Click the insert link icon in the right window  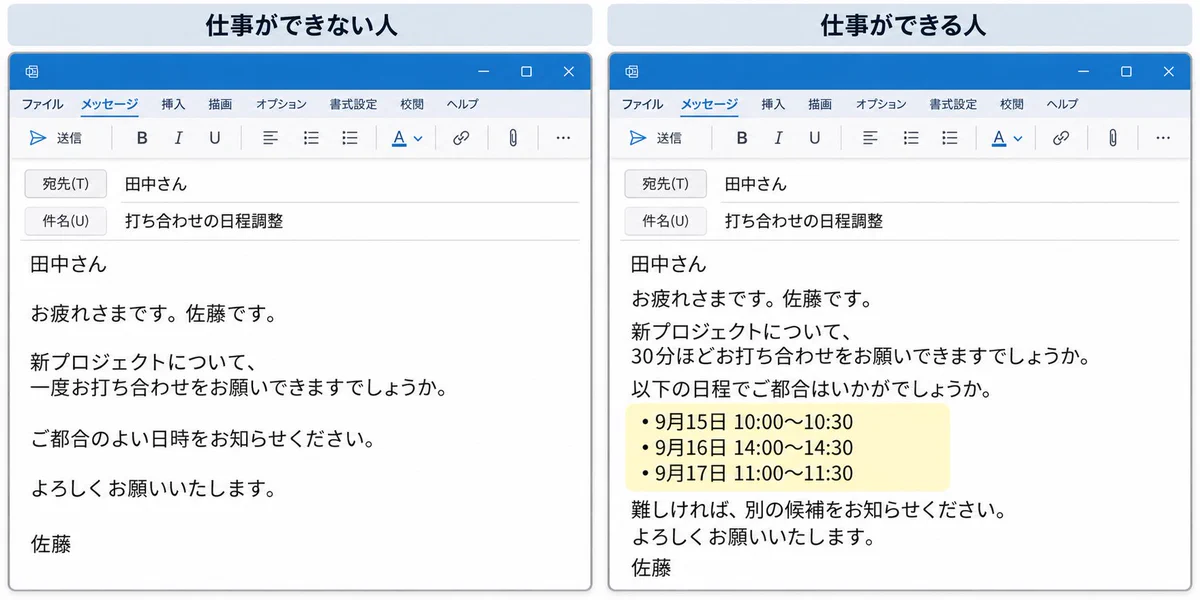coord(1061,138)
